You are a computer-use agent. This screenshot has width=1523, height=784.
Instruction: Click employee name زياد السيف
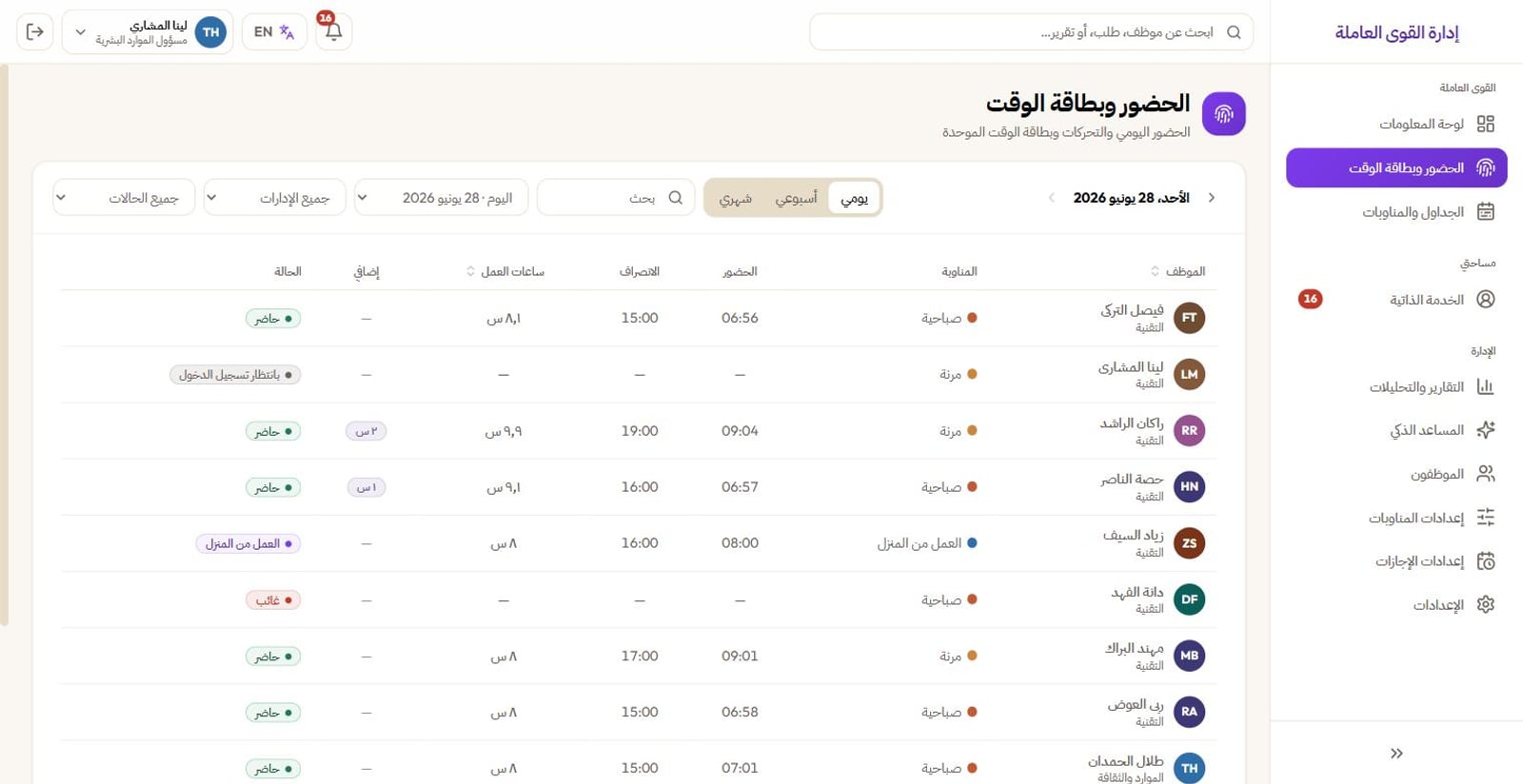coord(1133,536)
